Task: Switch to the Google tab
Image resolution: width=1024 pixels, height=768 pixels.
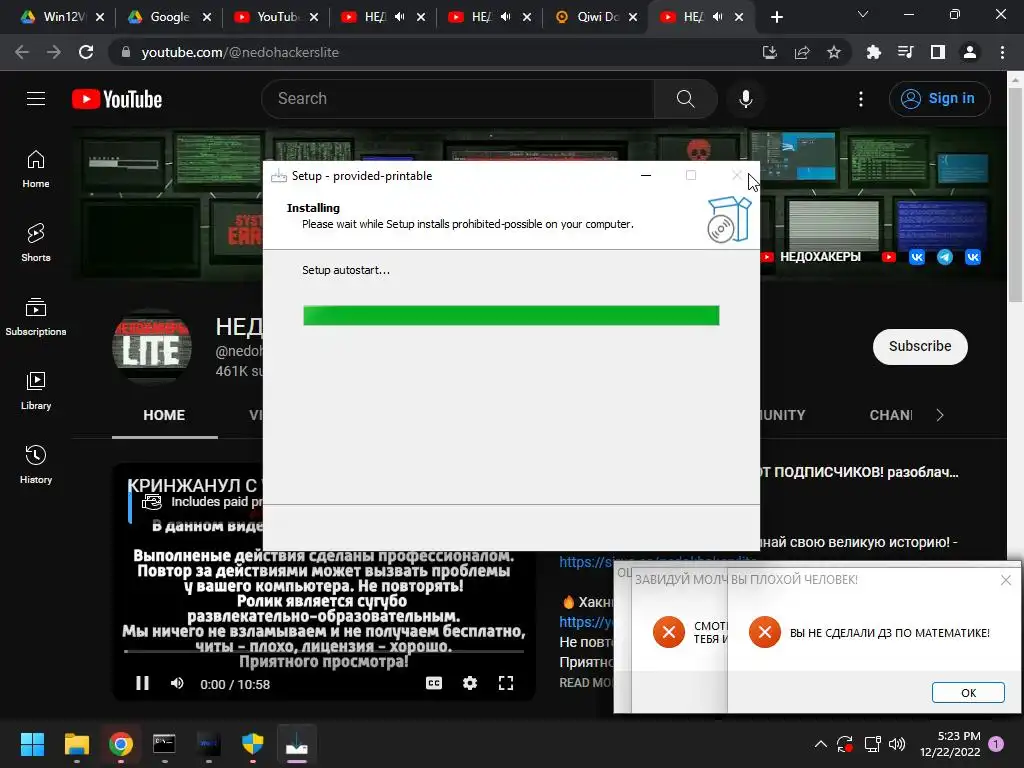Action: pyautogui.click(x=170, y=17)
